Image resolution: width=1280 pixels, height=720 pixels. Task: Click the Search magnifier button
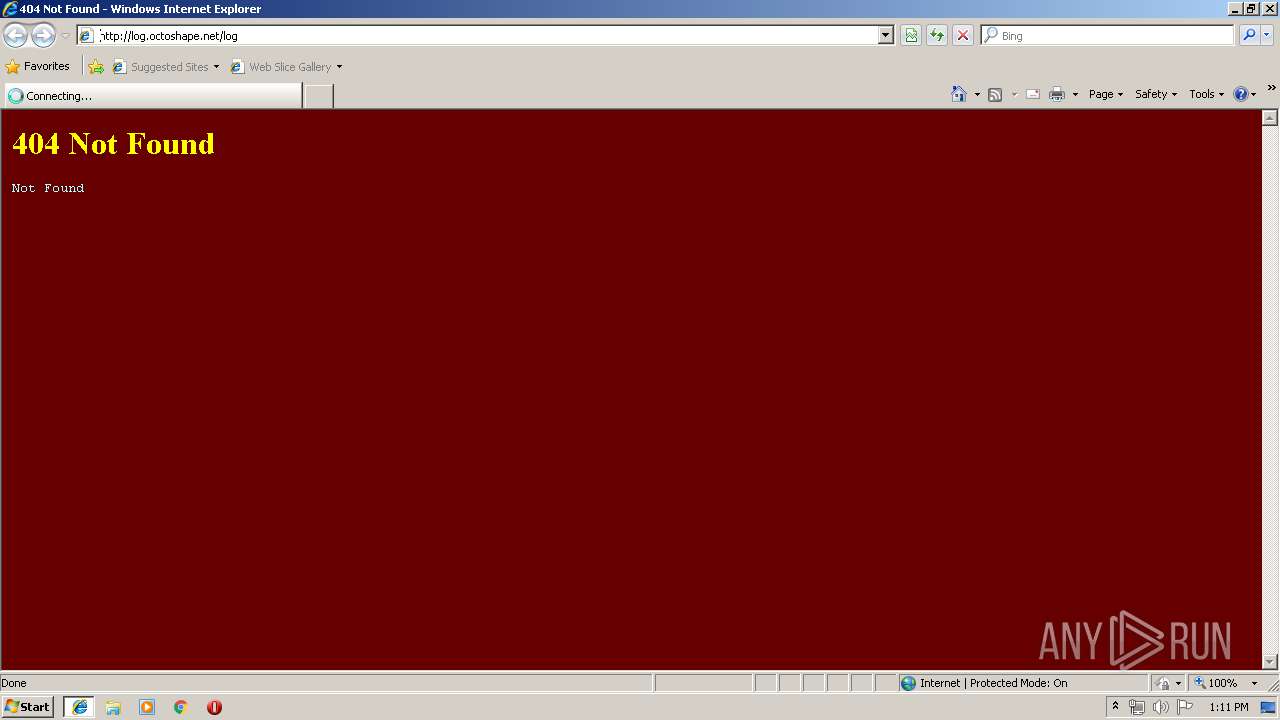tap(1248, 35)
